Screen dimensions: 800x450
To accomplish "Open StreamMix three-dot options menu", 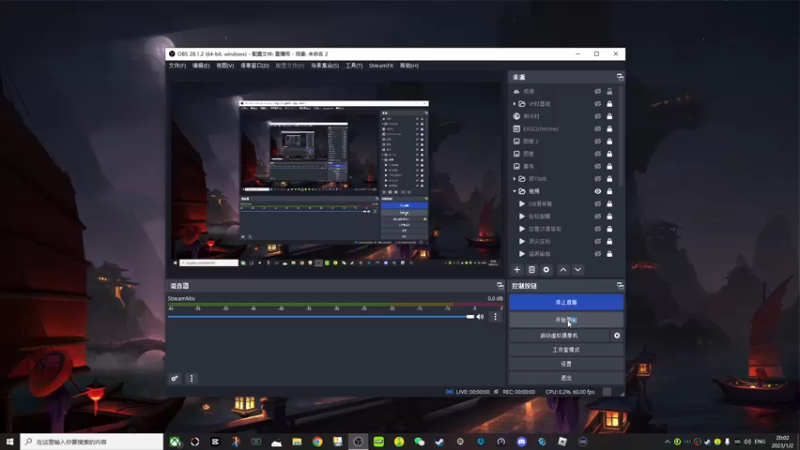I will (x=495, y=317).
